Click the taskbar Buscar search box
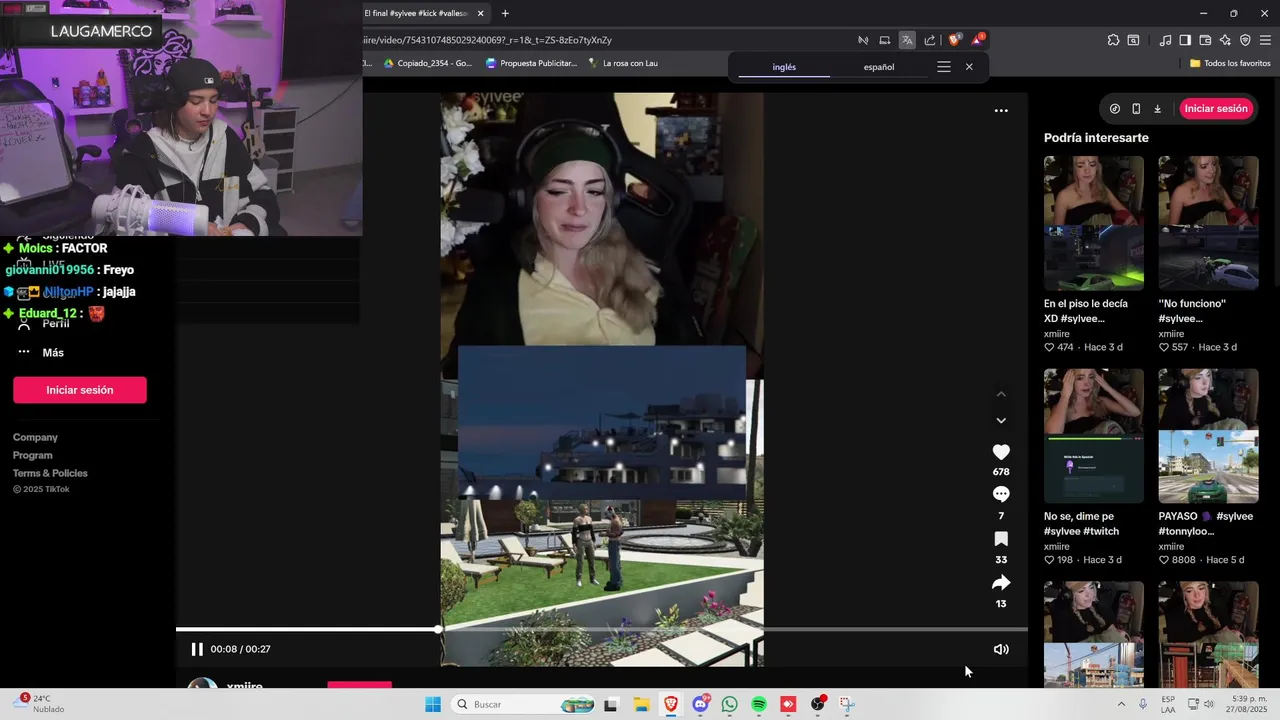The height and width of the screenshot is (720, 1280). (x=525, y=705)
